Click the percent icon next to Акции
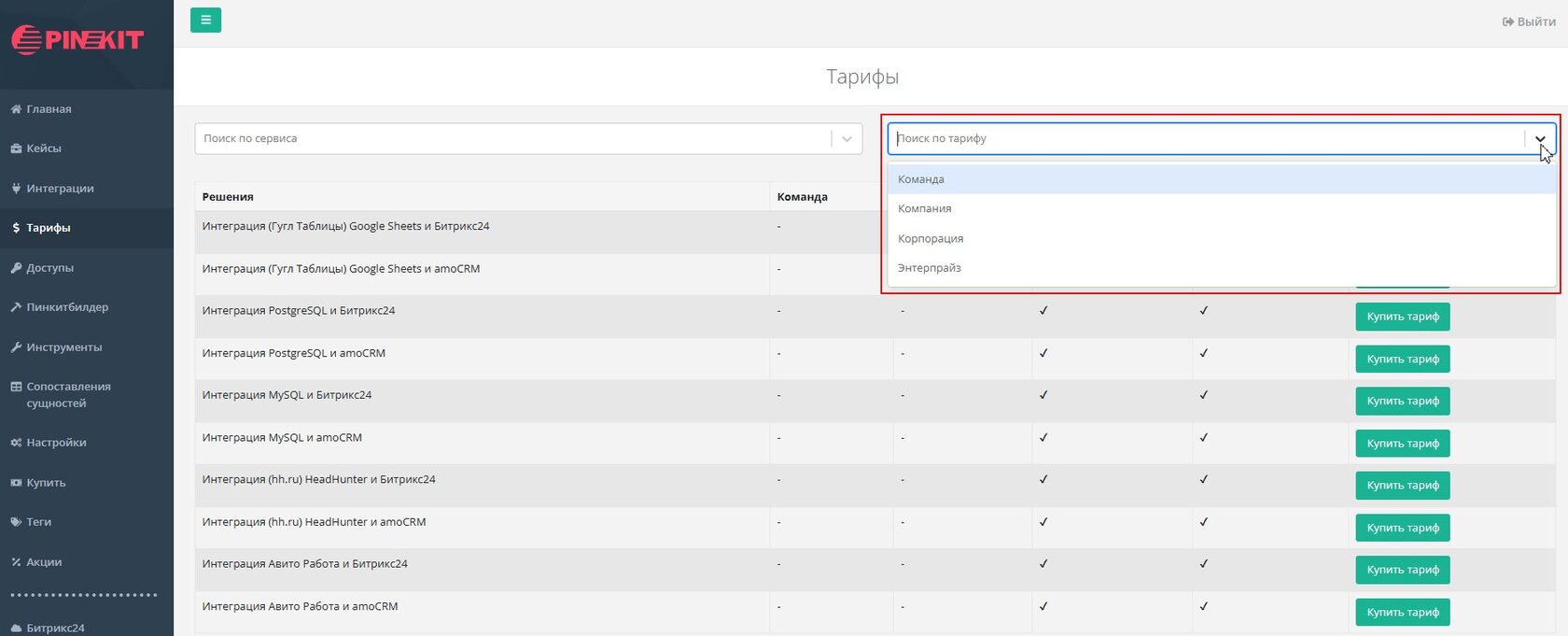 pyautogui.click(x=16, y=562)
